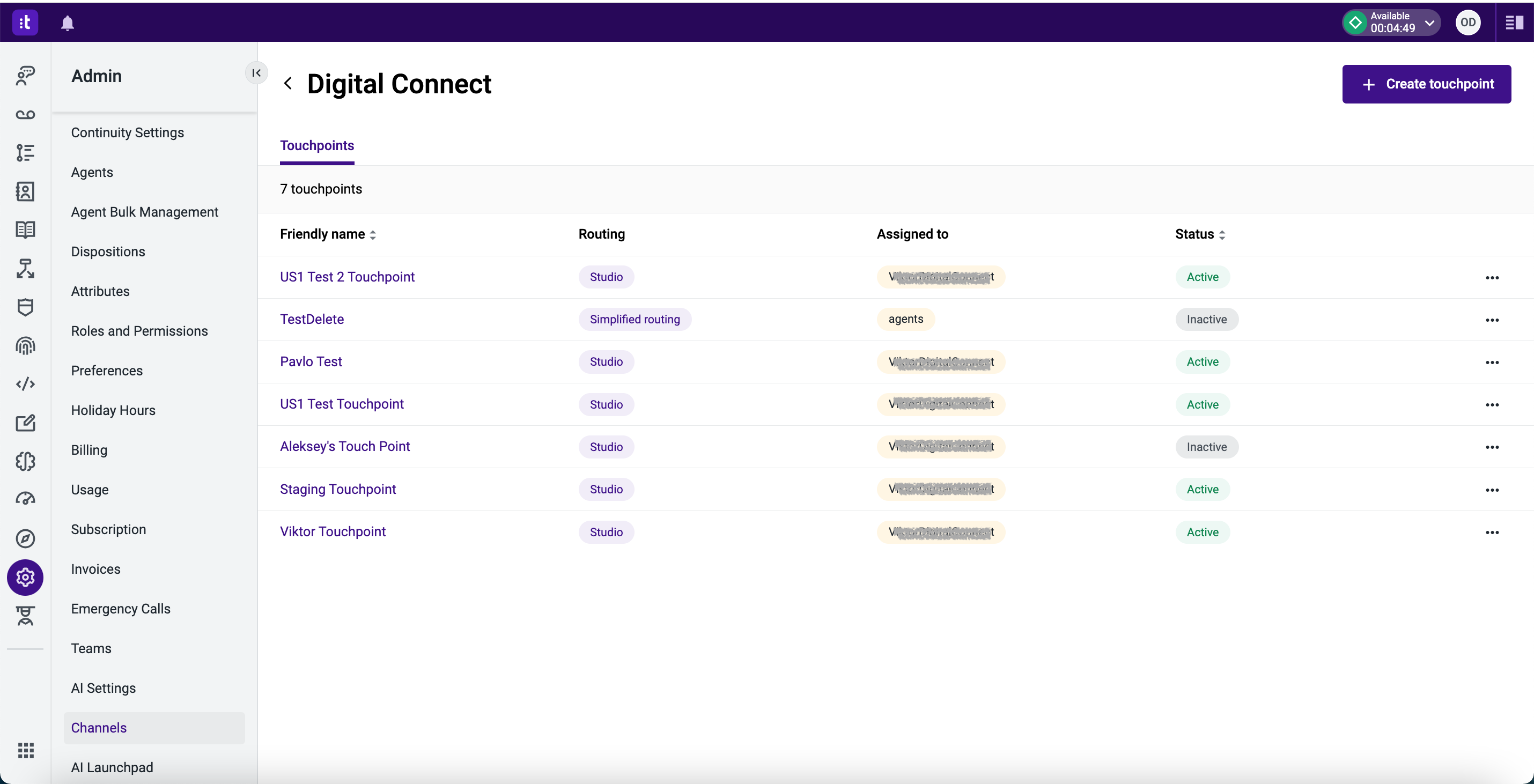Open the Viktor Touchpoint link
This screenshot has height=784, width=1534.
click(333, 531)
